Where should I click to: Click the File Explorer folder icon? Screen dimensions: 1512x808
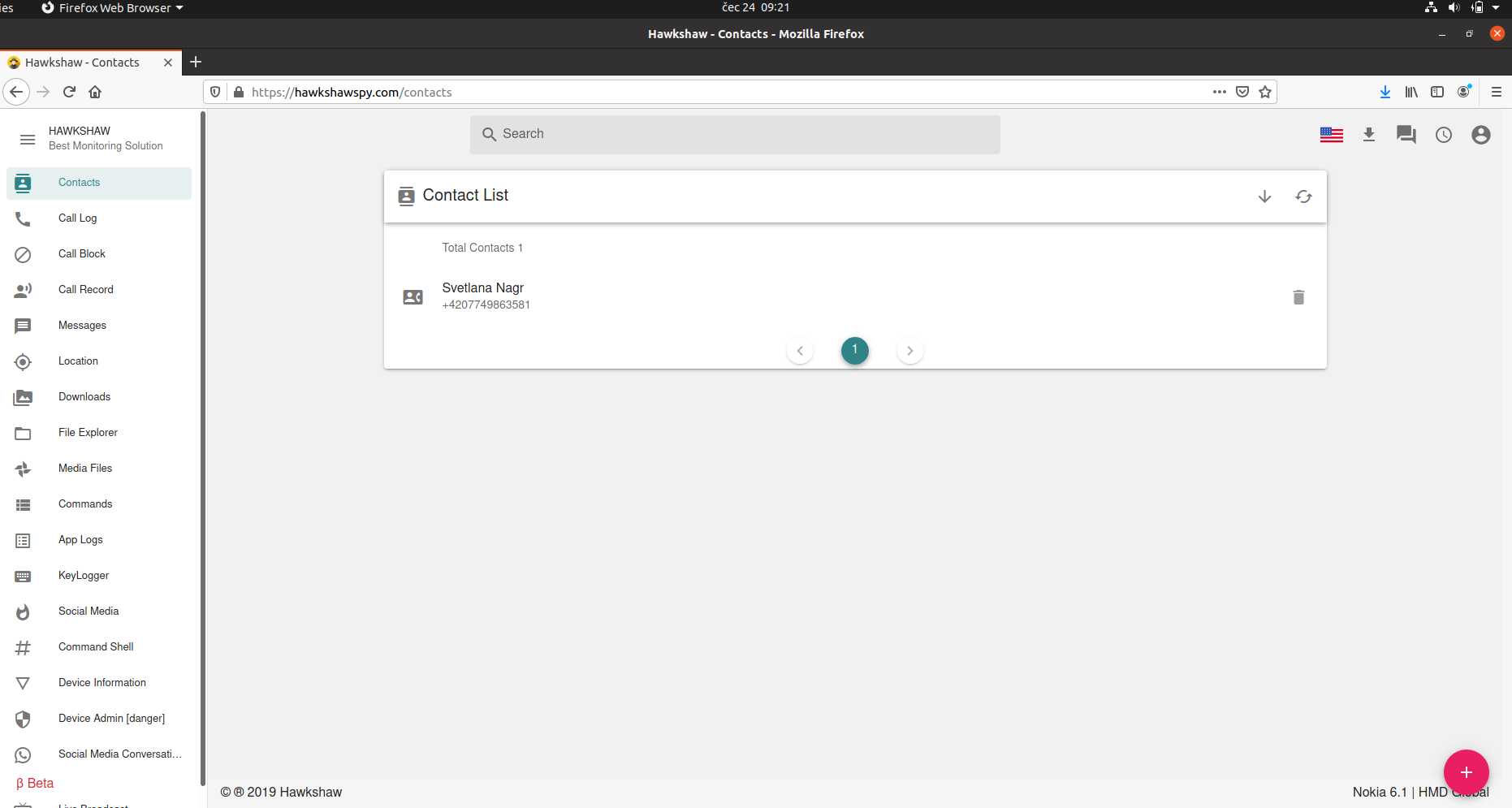[23, 434]
